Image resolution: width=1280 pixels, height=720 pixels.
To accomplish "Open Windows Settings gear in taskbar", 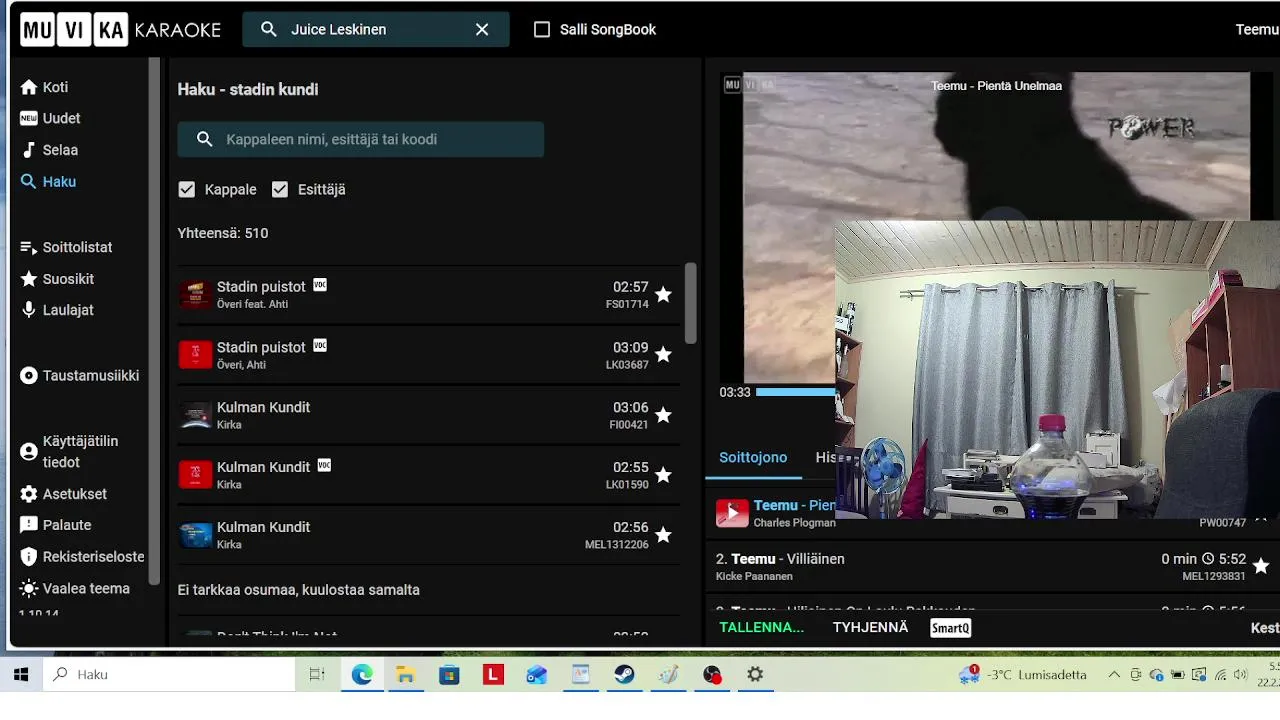I will point(755,675).
